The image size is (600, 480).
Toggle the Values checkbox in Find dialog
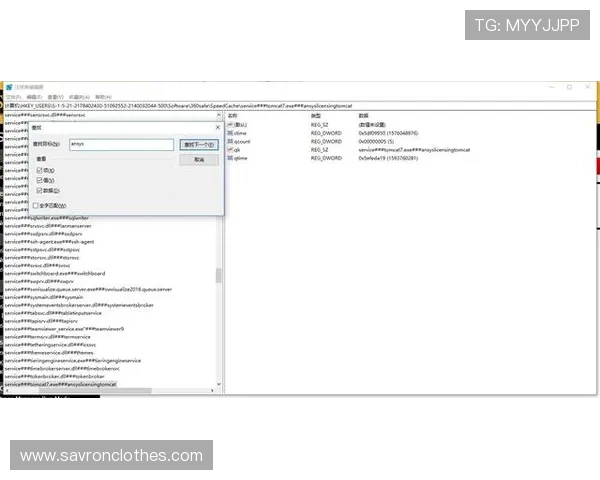pyautogui.click(x=39, y=180)
